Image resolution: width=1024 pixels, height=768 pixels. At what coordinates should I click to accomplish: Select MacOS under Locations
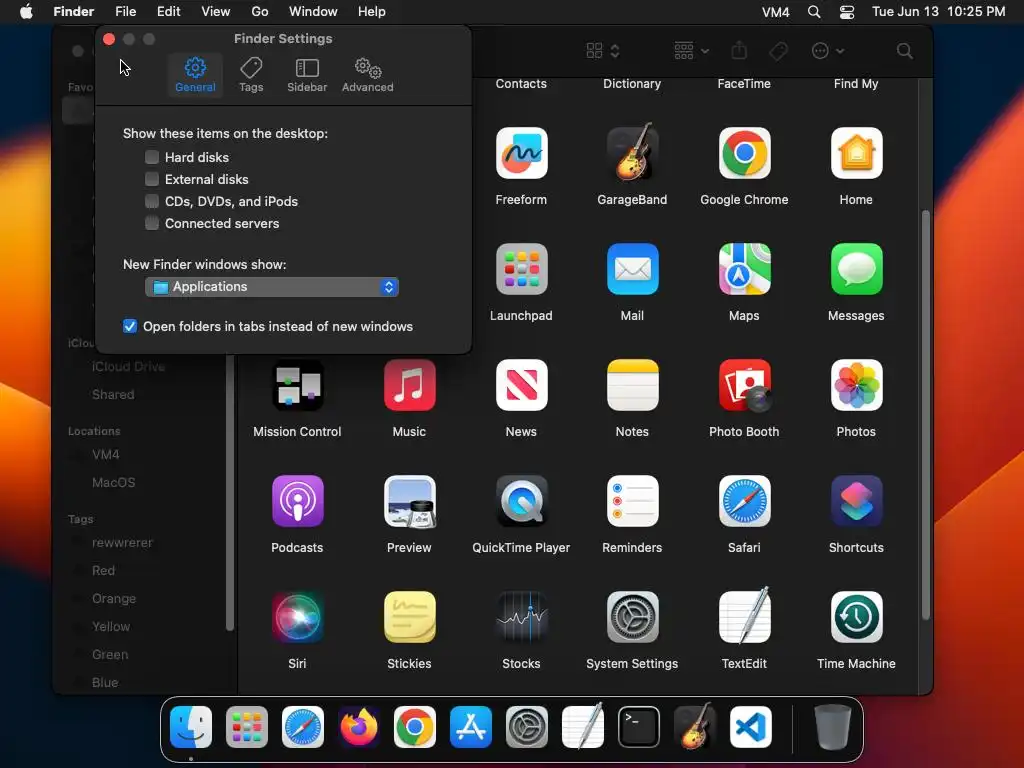tap(114, 483)
